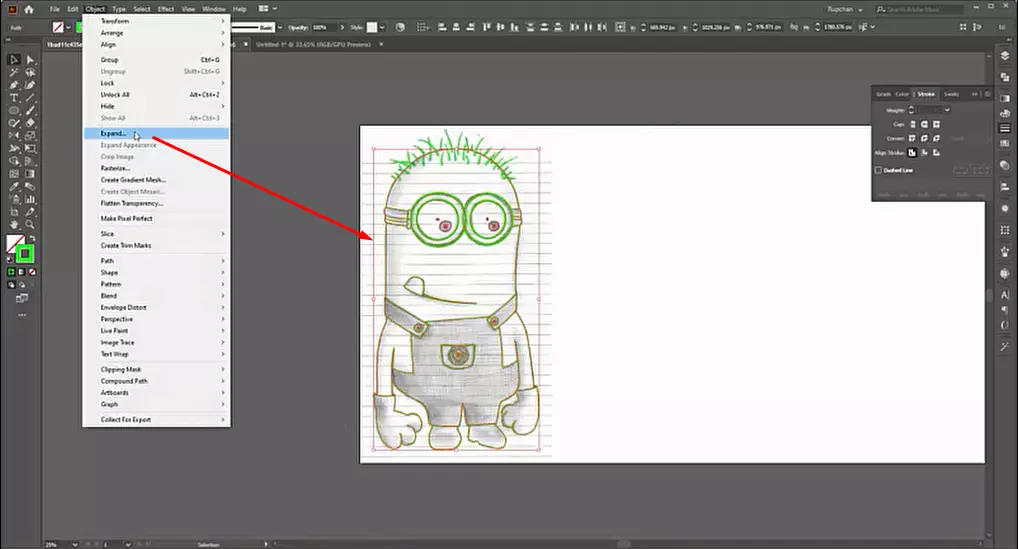This screenshot has width=1018, height=549.
Task: Click the Recolor Artwork wheel icon
Action: [x=400, y=27]
